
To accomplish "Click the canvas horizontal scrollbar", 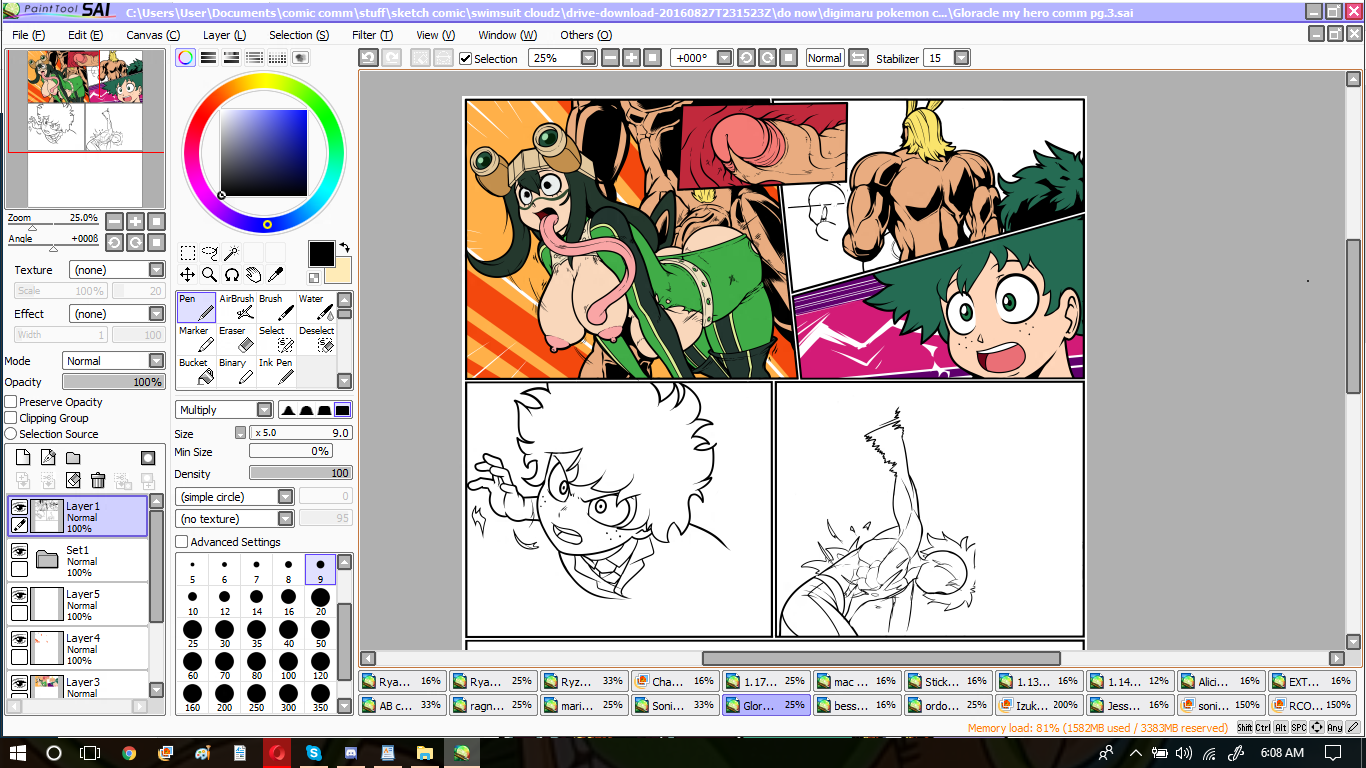I will click(x=881, y=658).
